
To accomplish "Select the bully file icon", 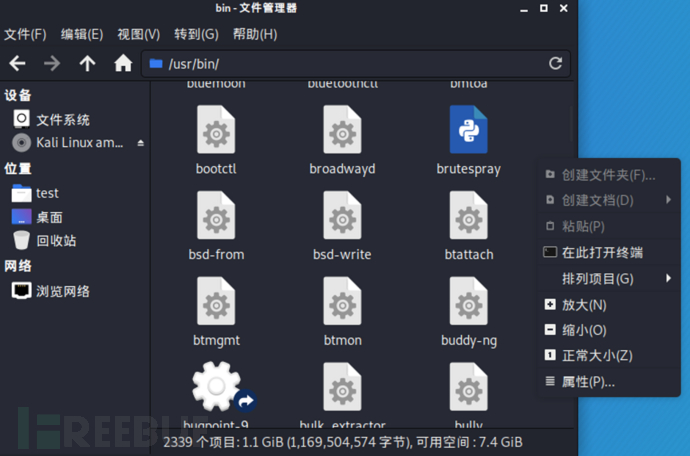I will pyautogui.click(x=469, y=387).
